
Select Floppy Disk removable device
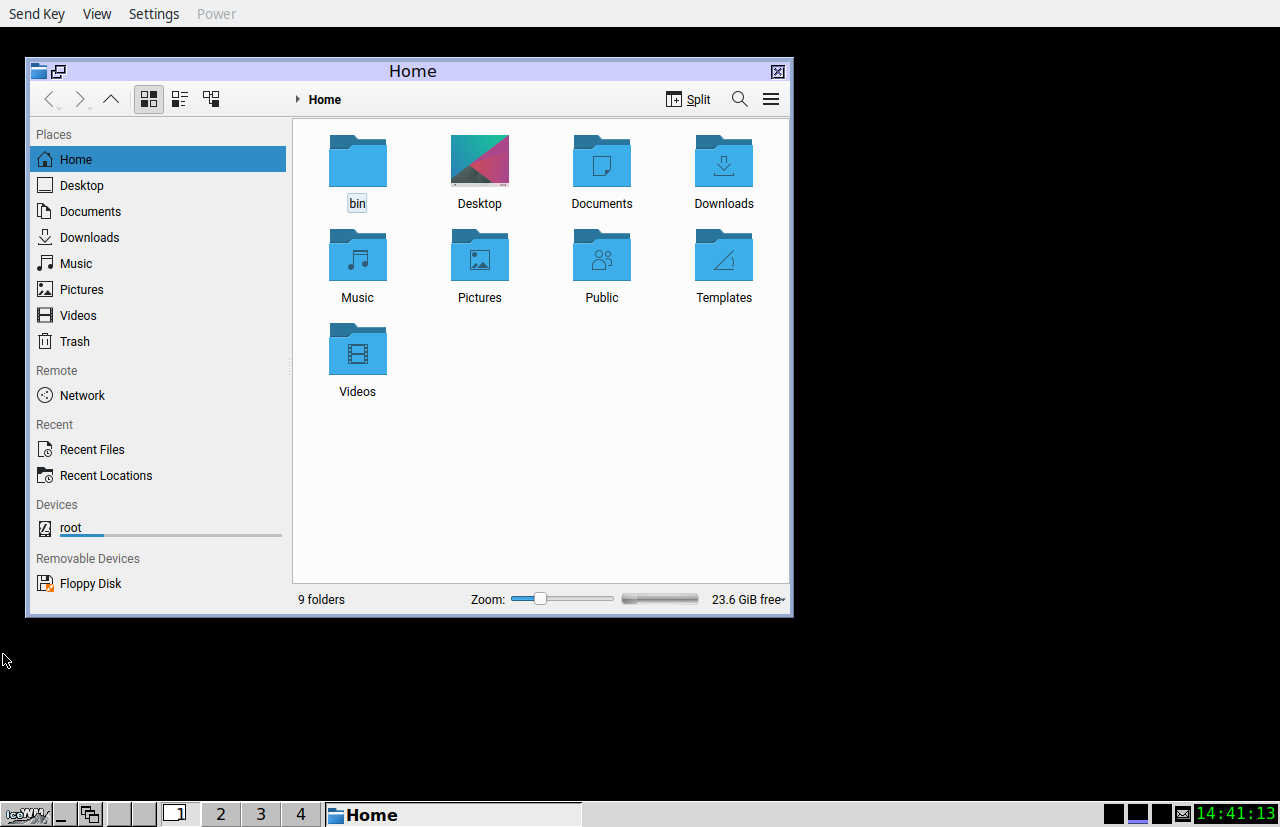158,583
